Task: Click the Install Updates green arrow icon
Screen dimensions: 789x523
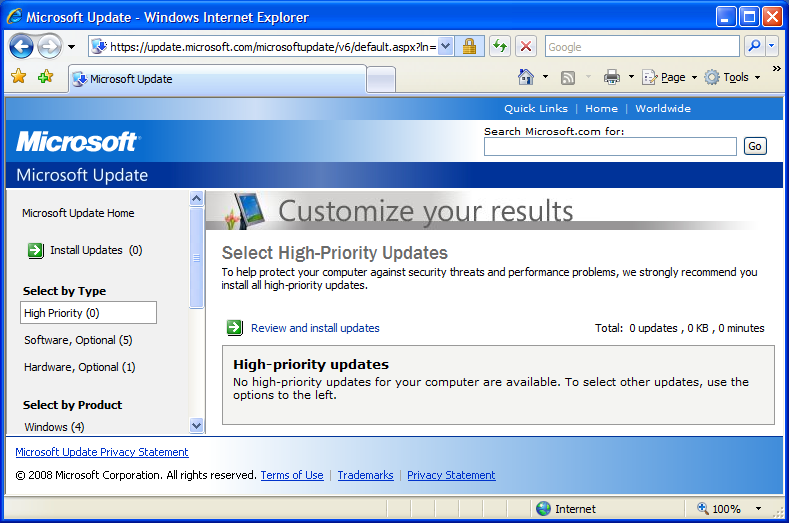Action: tap(35, 250)
